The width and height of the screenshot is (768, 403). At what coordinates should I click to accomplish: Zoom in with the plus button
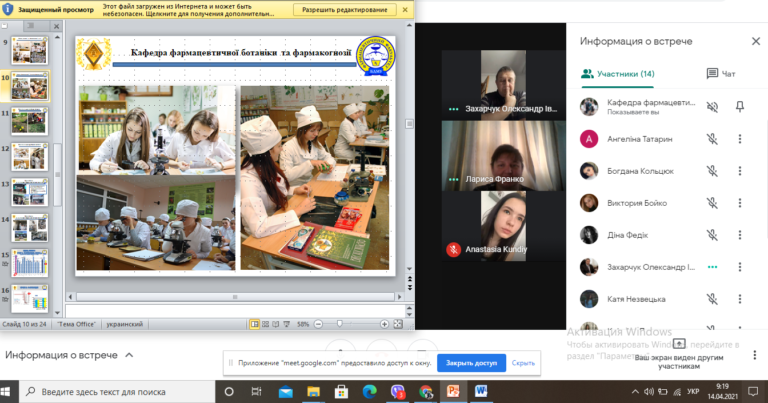[x=384, y=324]
